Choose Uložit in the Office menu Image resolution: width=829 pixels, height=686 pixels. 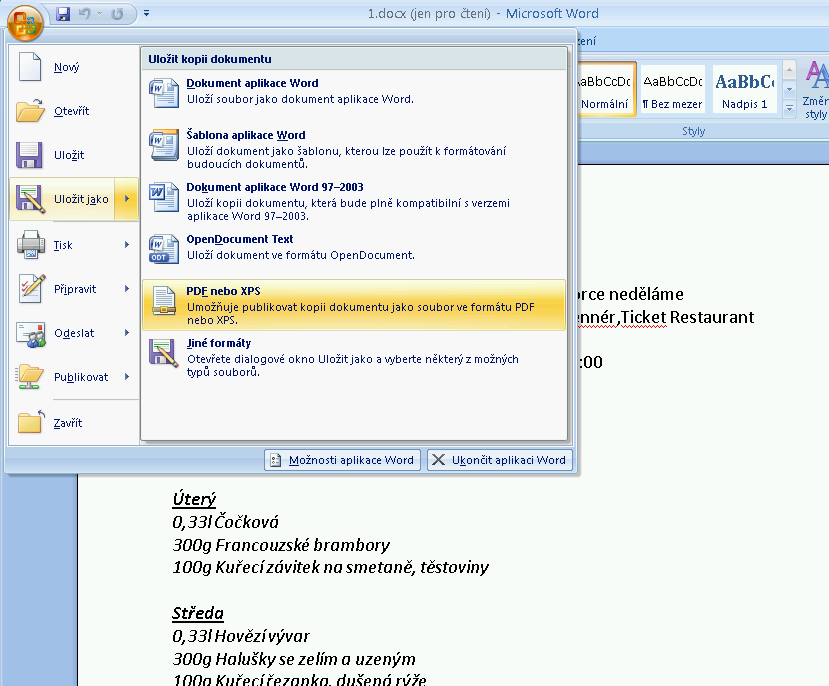[x=74, y=155]
